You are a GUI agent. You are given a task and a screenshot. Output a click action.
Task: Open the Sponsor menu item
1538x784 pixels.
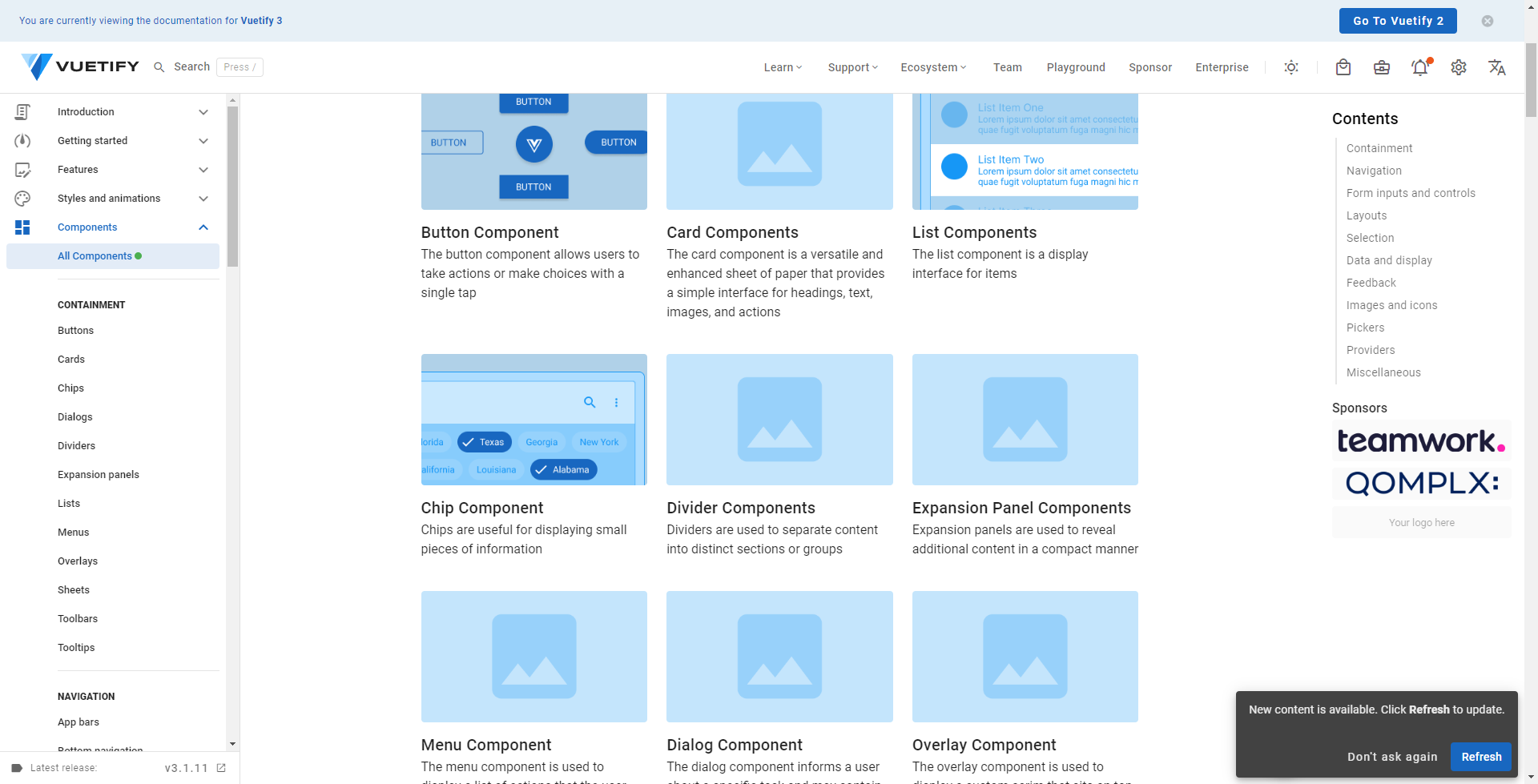1150,67
